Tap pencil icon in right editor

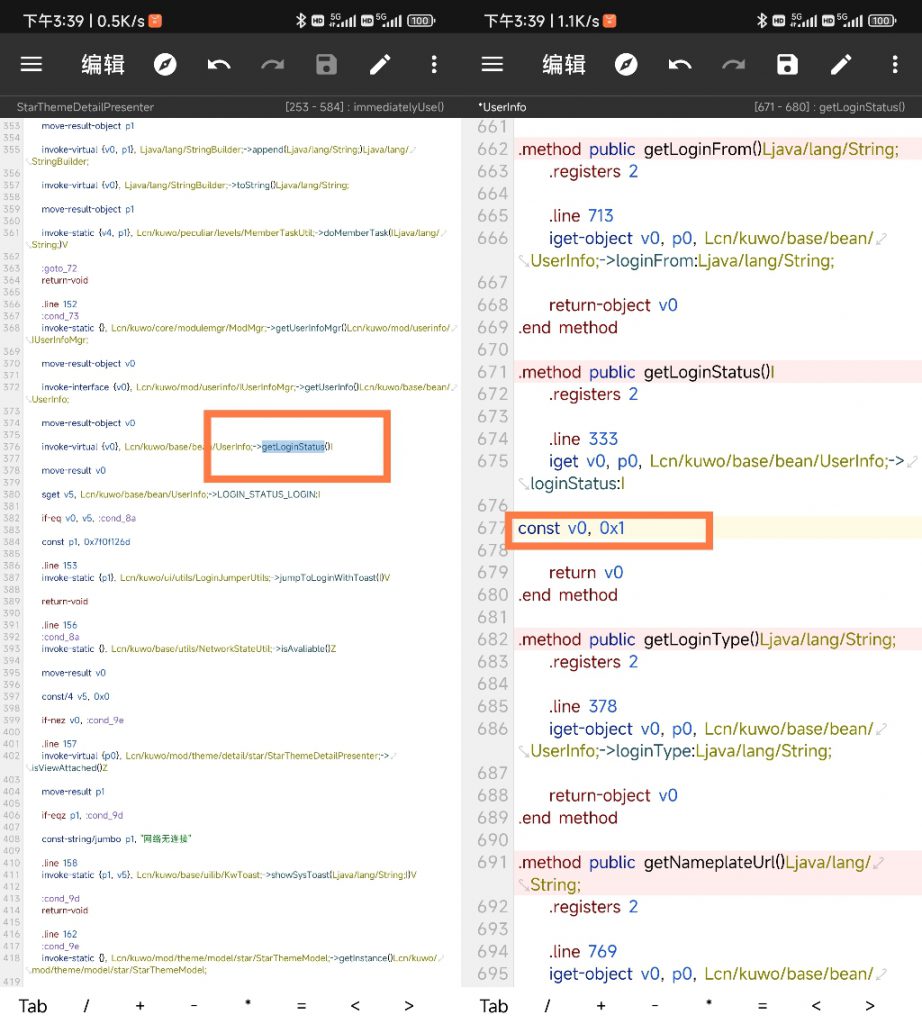coord(841,65)
